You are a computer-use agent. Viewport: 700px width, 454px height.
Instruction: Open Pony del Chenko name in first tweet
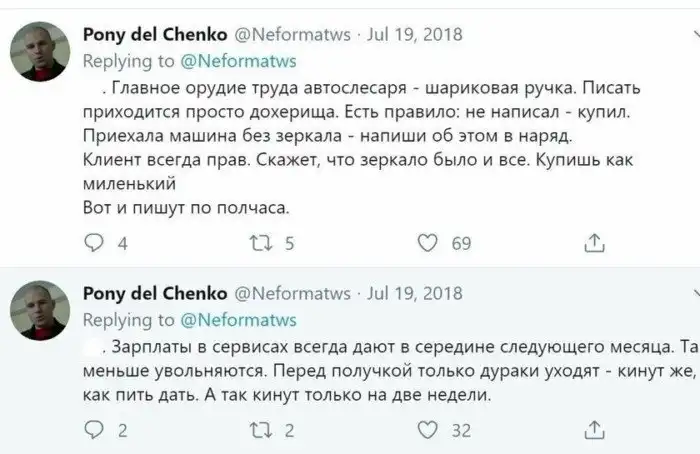[x=154, y=34]
